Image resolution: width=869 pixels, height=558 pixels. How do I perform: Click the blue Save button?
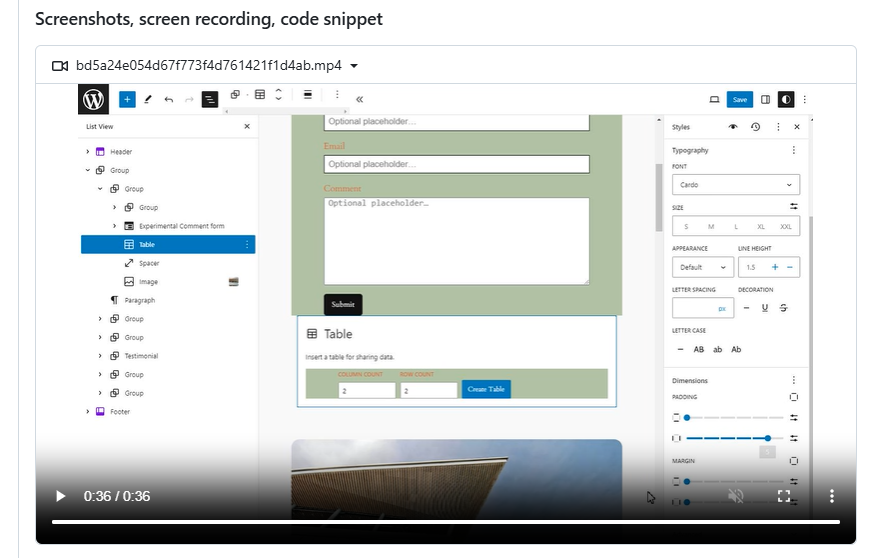coord(739,99)
